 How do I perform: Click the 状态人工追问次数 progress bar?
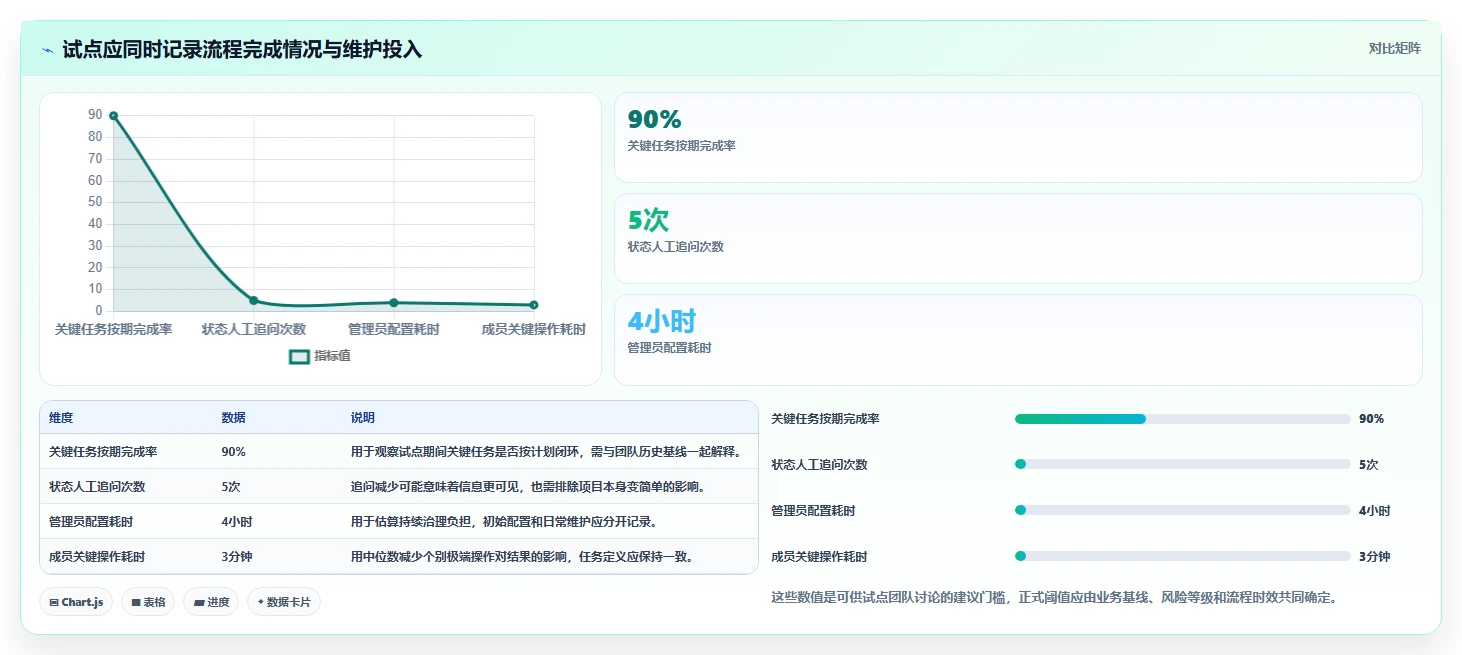[x=1182, y=465]
